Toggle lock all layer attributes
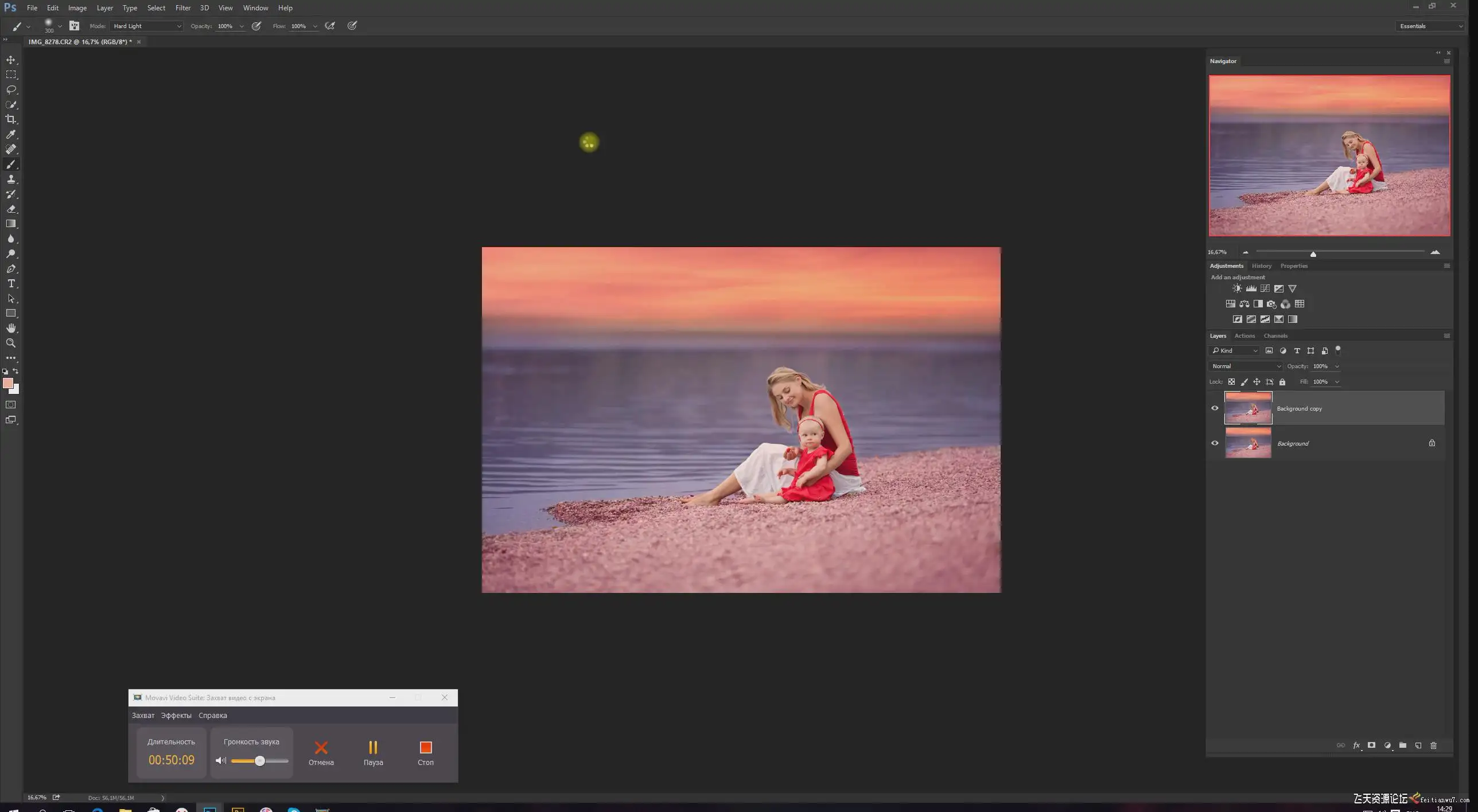The width and height of the screenshot is (1478, 812). coord(1282,382)
